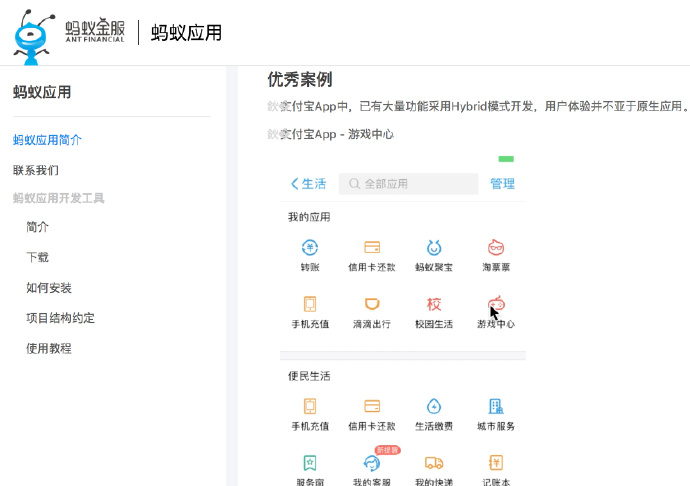Click the search magnifier icon
This screenshot has height=486, width=690.
click(354, 184)
